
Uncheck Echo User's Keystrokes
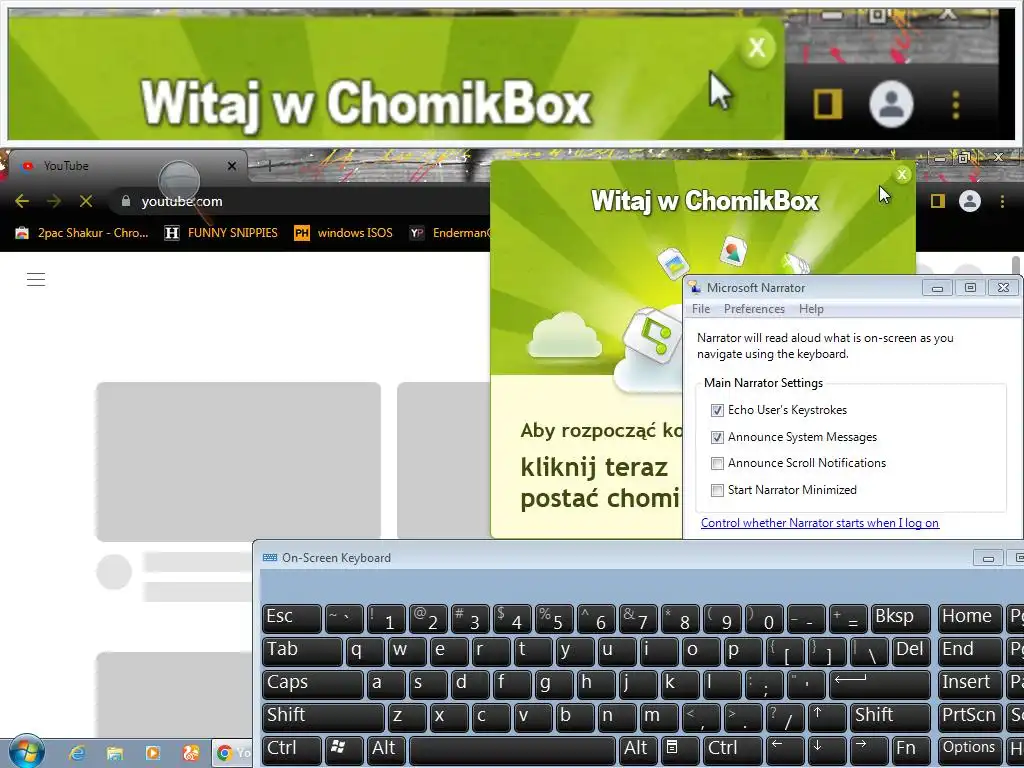point(717,410)
